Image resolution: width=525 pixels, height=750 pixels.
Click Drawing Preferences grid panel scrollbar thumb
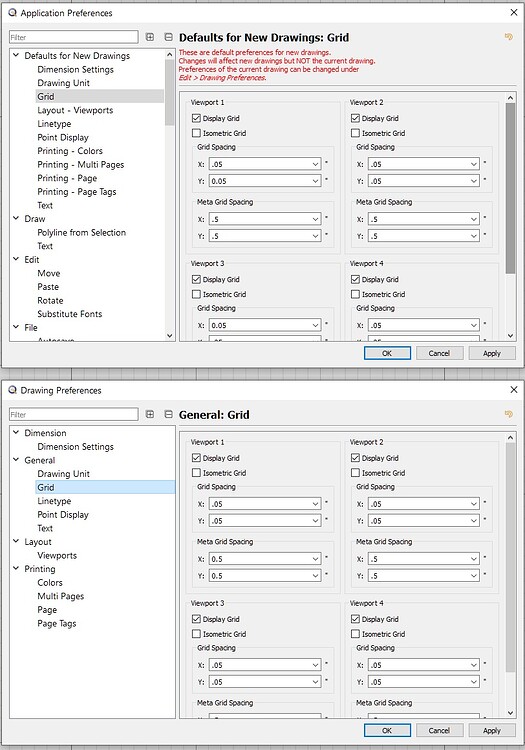pos(510,558)
